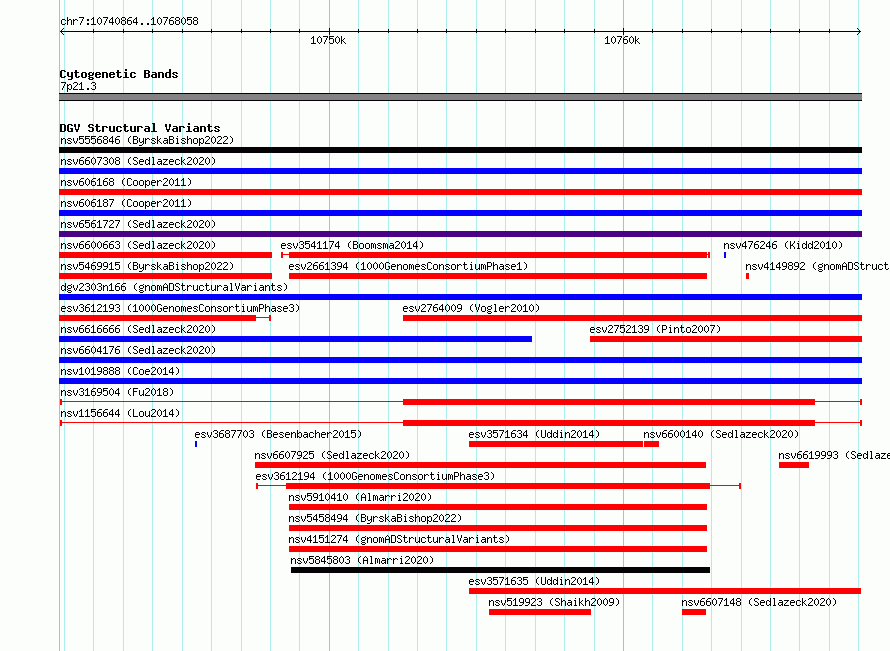Click the nsv3169504 (Fu2018) label

(x=117, y=392)
